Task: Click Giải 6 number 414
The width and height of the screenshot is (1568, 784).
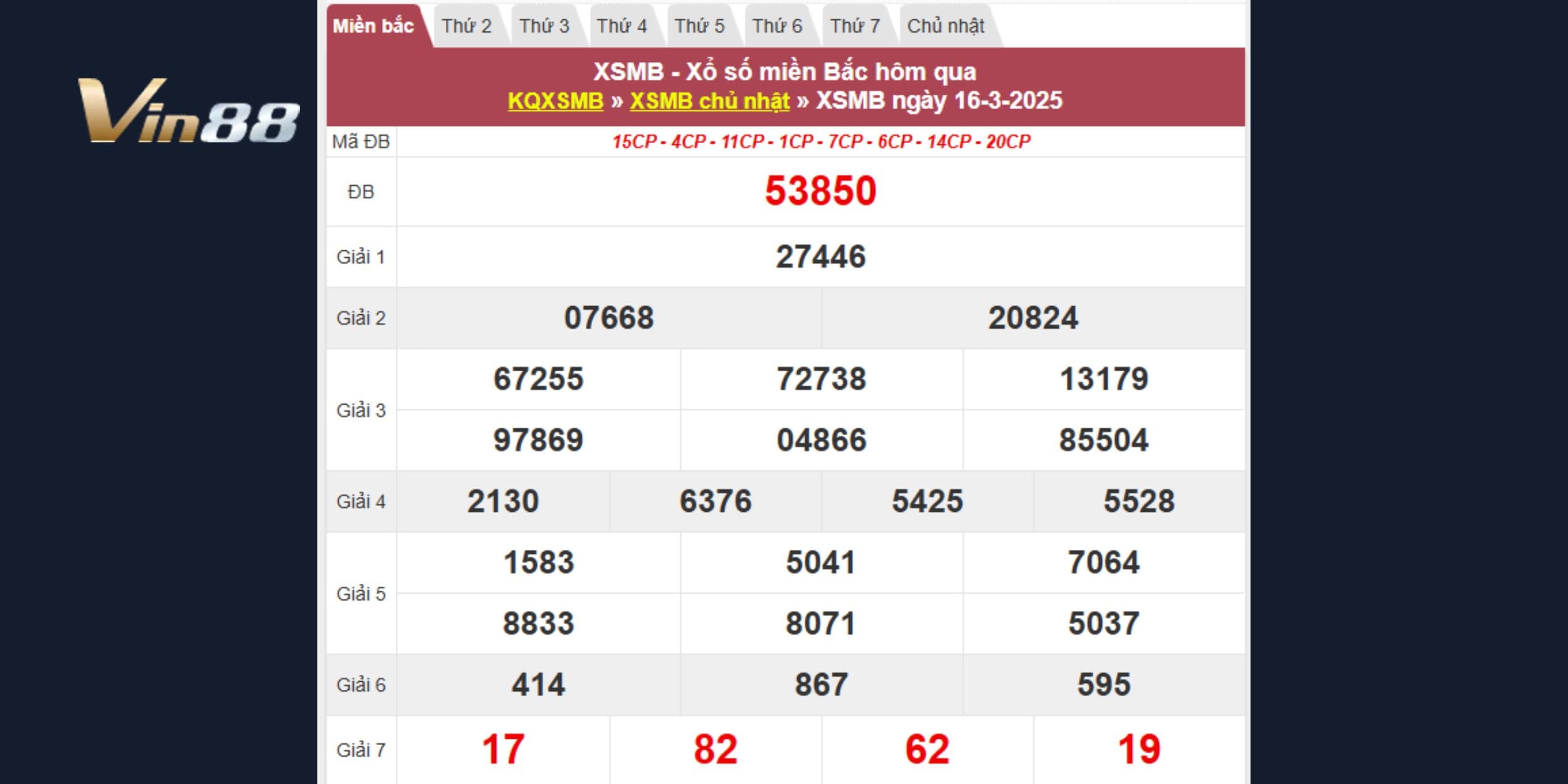Action: (539, 684)
